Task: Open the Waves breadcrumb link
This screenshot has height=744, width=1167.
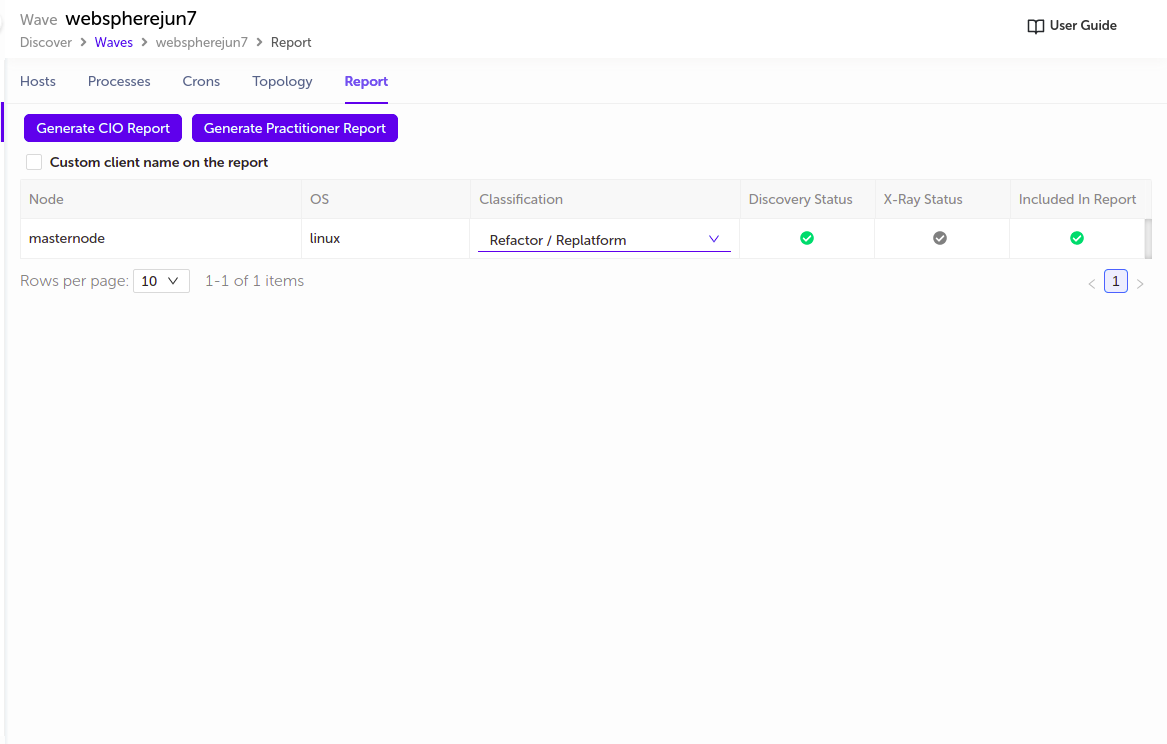Action: [114, 42]
